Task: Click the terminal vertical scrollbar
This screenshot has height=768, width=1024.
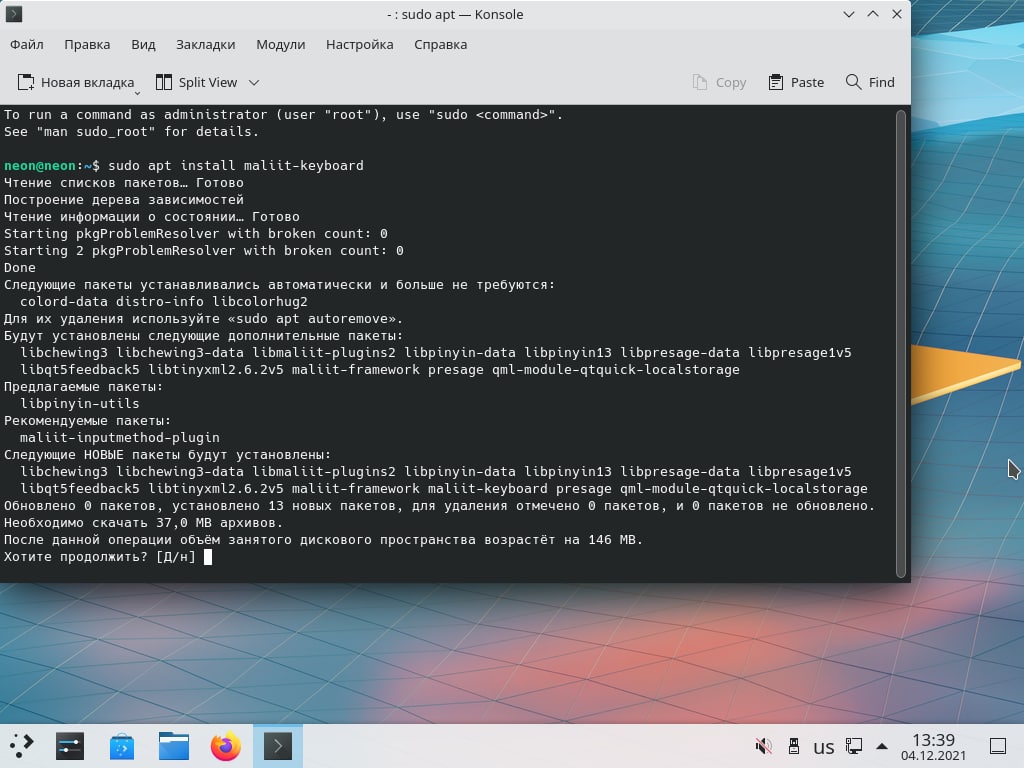Action: (901, 344)
